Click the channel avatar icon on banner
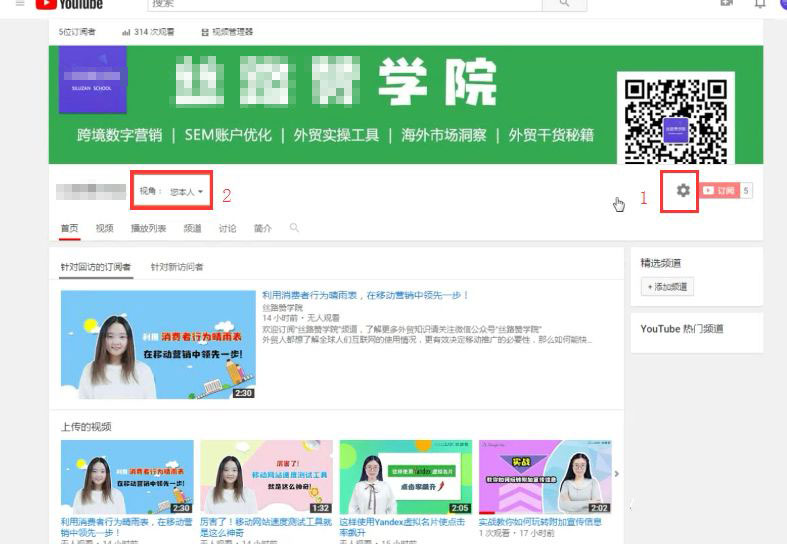 (x=93, y=79)
